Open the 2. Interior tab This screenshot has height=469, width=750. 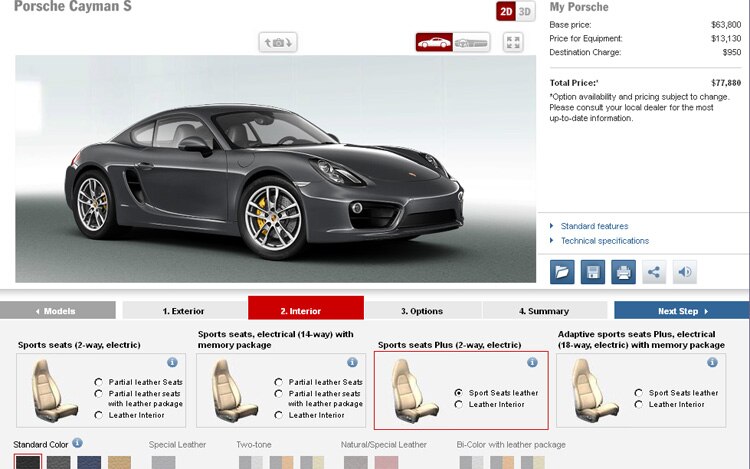click(x=306, y=308)
